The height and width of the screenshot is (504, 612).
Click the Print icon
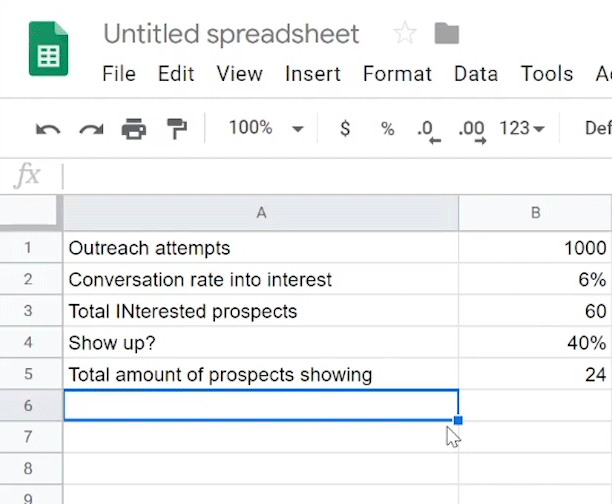pyautogui.click(x=133, y=128)
